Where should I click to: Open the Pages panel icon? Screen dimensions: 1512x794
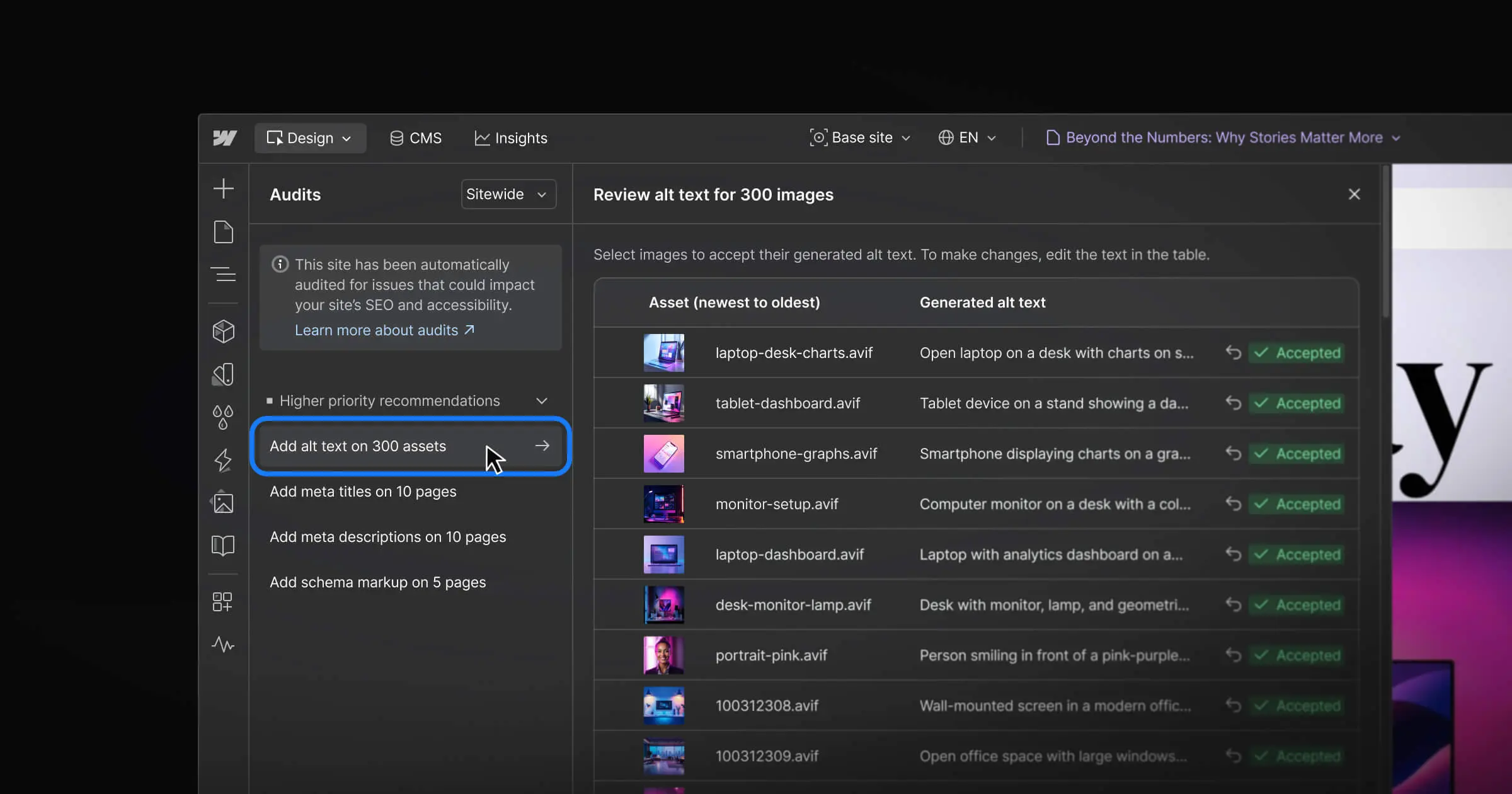223,232
